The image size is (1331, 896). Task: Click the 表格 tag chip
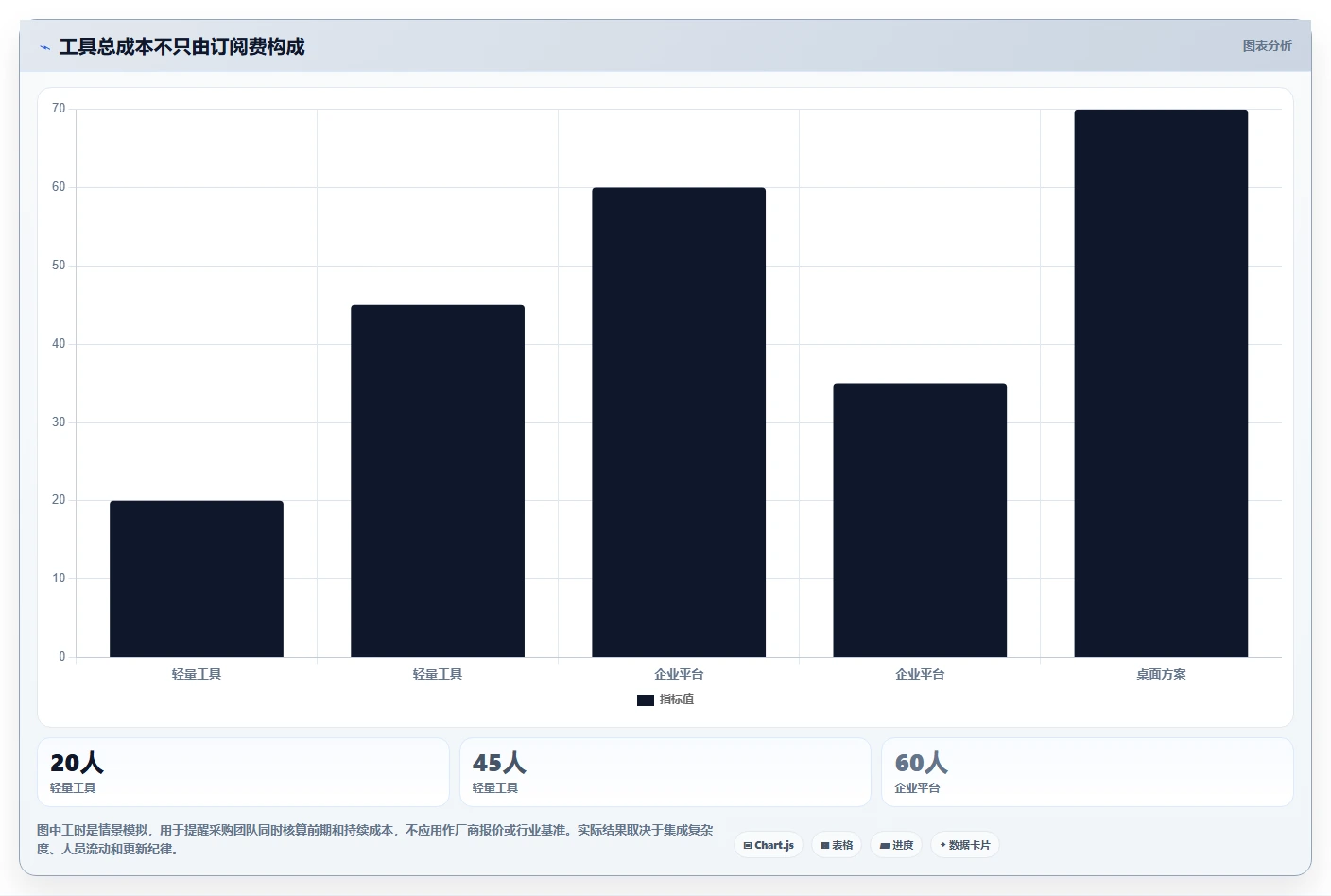point(837,845)
